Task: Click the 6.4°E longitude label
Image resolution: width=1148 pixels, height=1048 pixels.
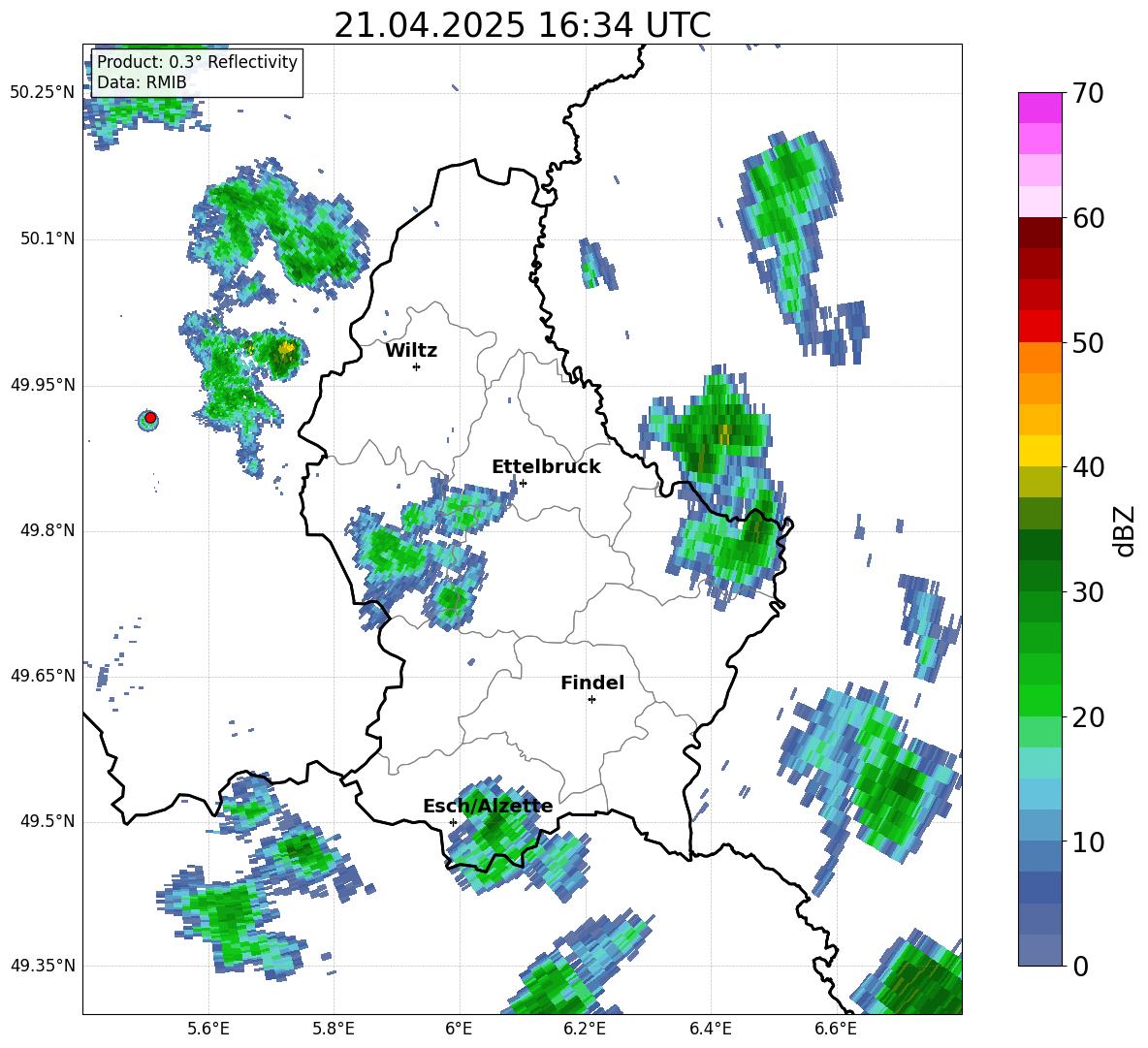Action: point(710,1029)
